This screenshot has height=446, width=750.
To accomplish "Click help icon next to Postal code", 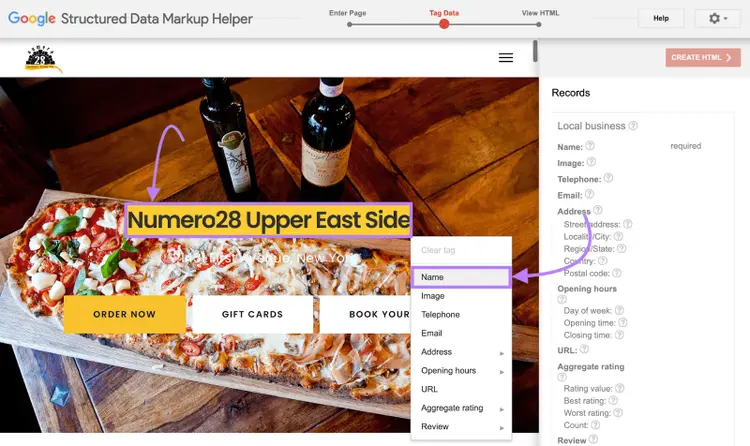I will (x=617, y=273).
